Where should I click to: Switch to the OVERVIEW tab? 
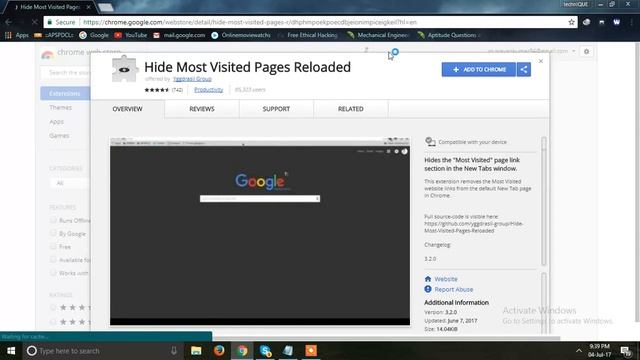tap(127, 109)
